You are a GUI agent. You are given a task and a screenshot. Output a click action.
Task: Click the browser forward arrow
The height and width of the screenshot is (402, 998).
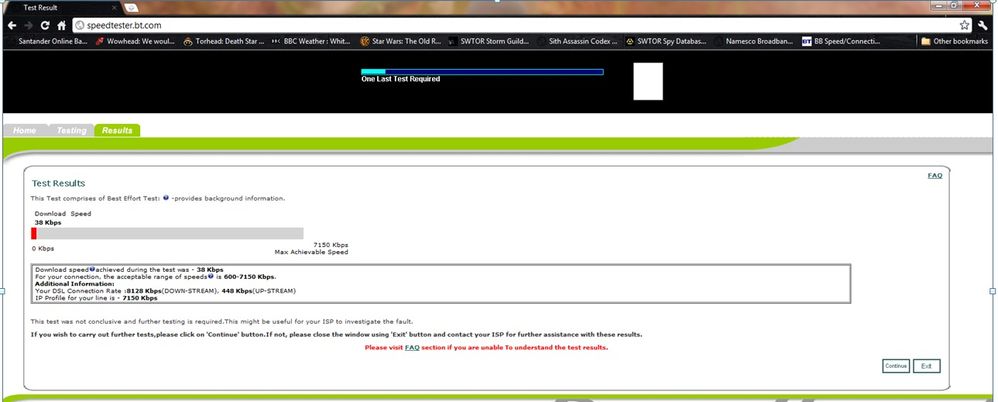(29, 25)
